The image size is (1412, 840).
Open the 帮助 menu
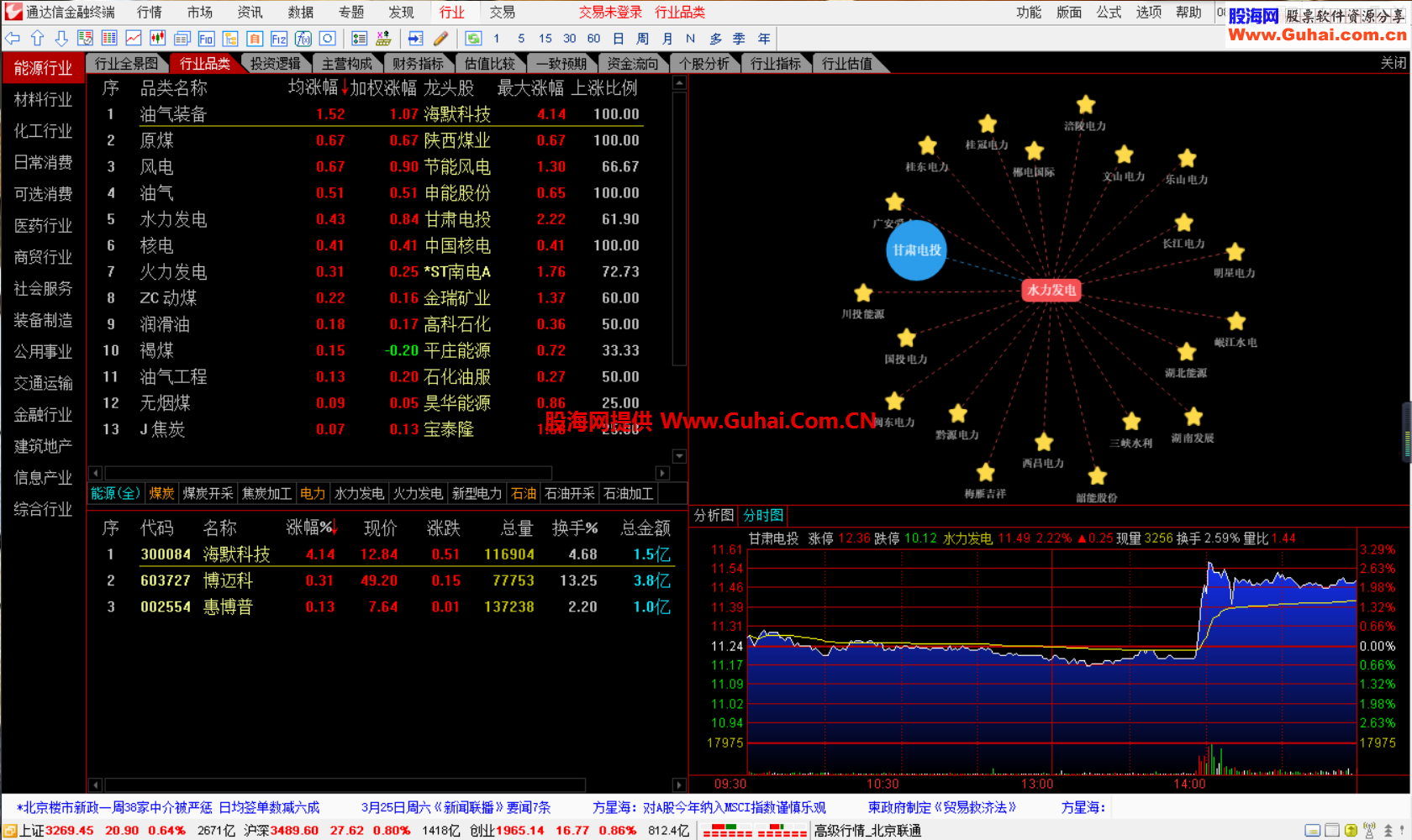tap(1188, 12)
